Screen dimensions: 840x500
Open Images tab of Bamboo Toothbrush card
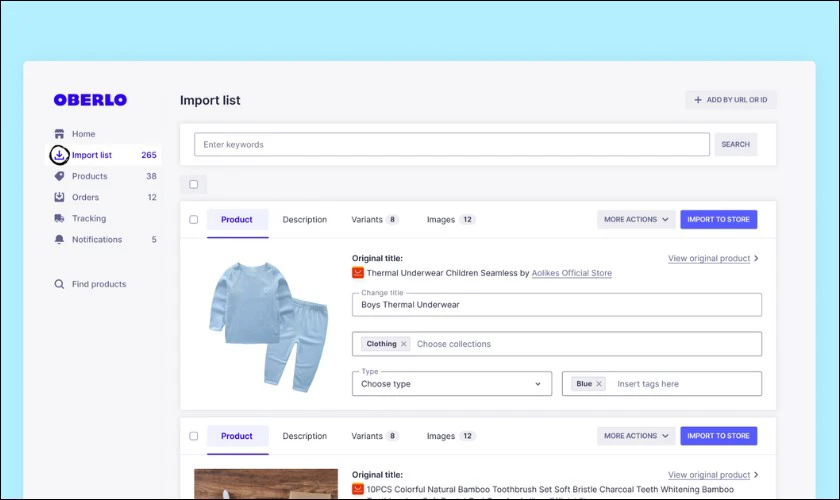451,436
